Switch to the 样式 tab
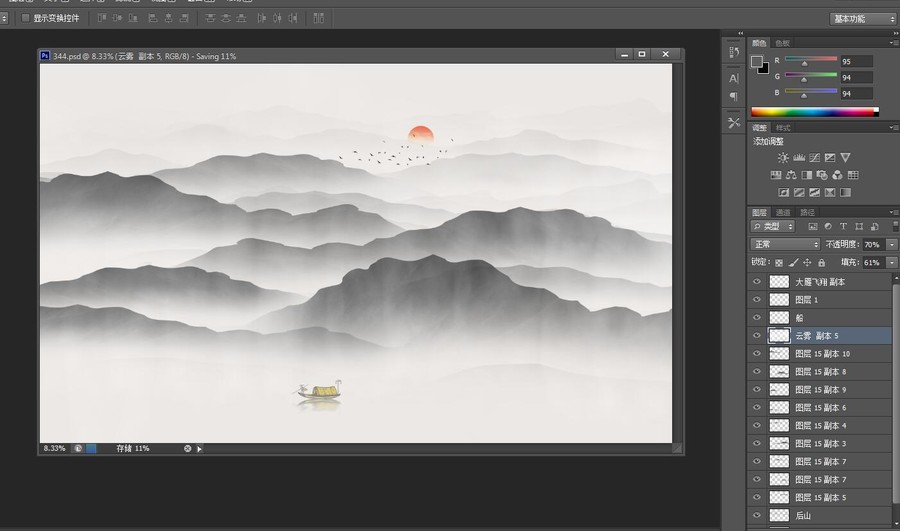 [x=783, y=128]
